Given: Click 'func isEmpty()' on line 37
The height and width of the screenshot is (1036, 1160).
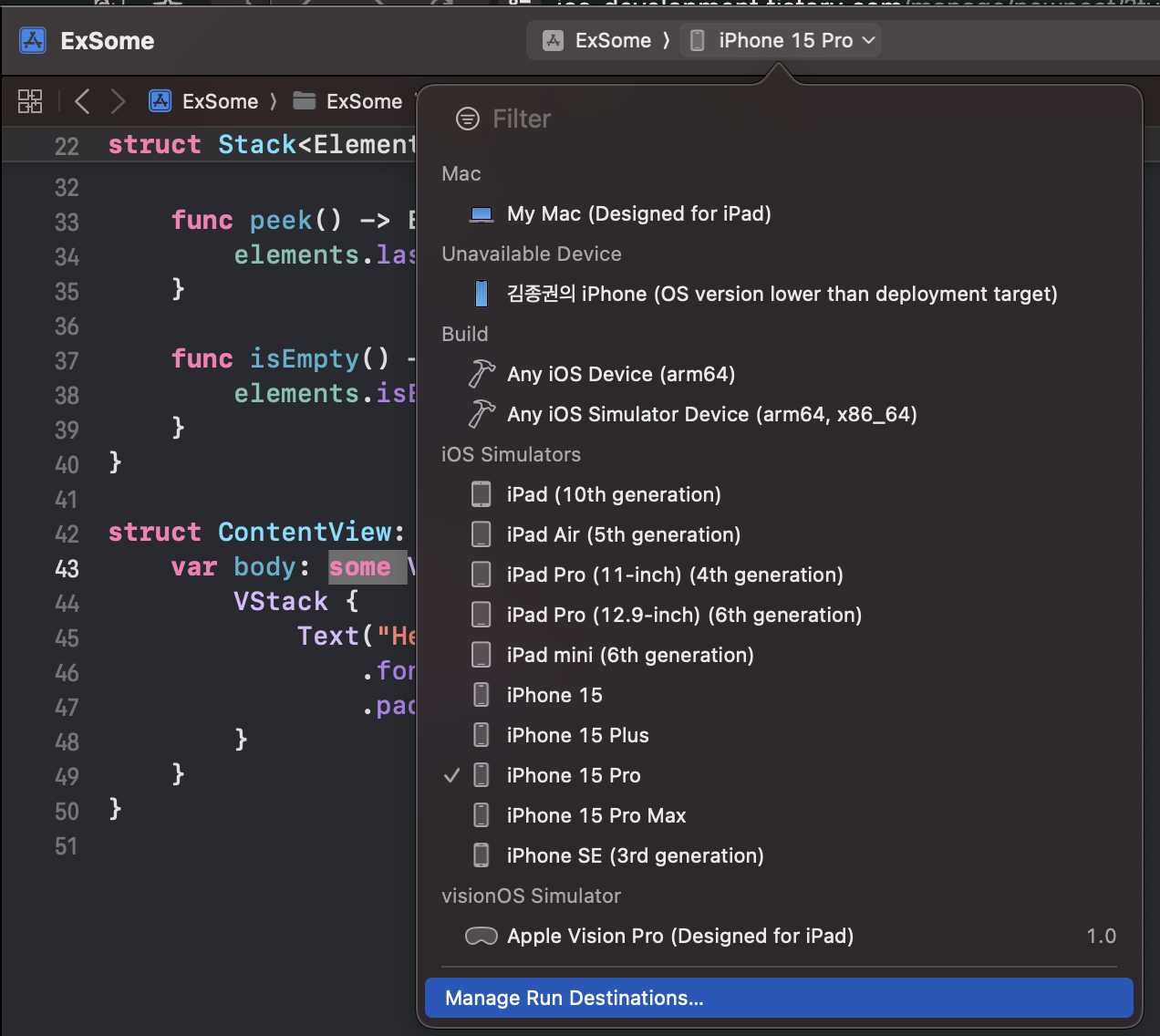Looking at the screenshot, I should [280, 358].
